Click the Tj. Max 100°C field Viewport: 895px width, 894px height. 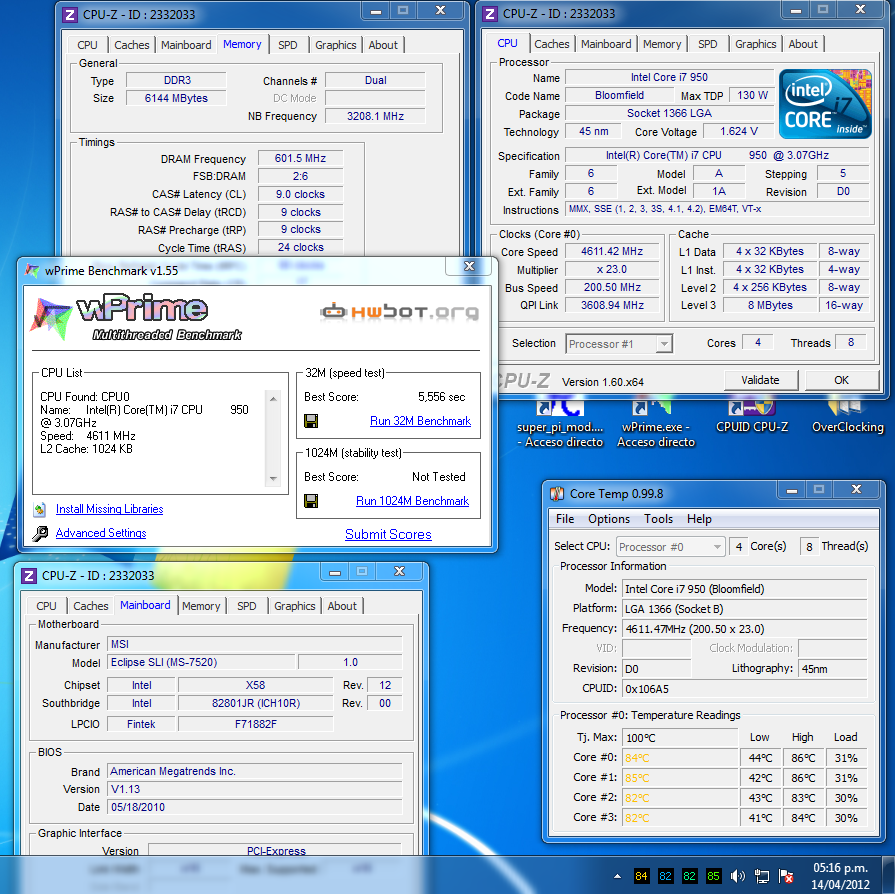point(680,738)
